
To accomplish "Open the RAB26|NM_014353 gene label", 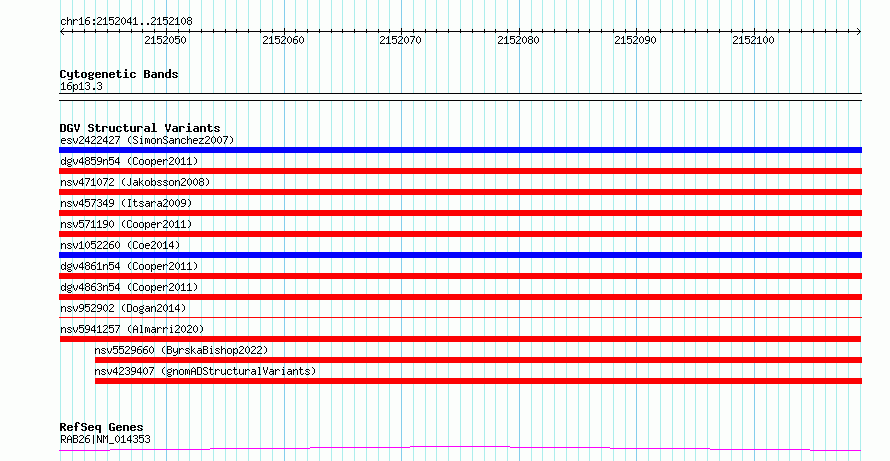I will click(105, 439).
